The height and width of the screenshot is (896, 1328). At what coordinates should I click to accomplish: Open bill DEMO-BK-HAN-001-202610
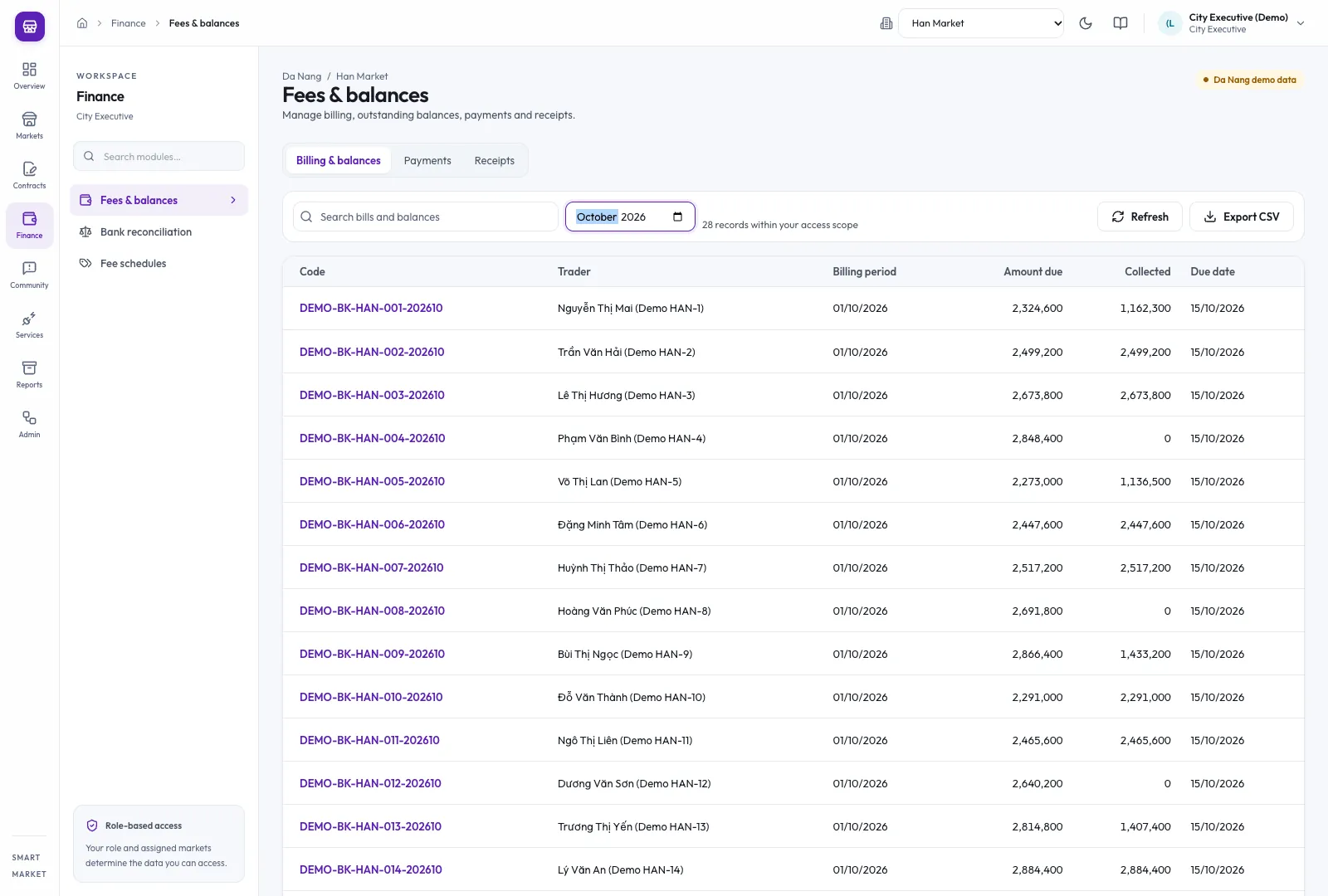pos(371,308)
